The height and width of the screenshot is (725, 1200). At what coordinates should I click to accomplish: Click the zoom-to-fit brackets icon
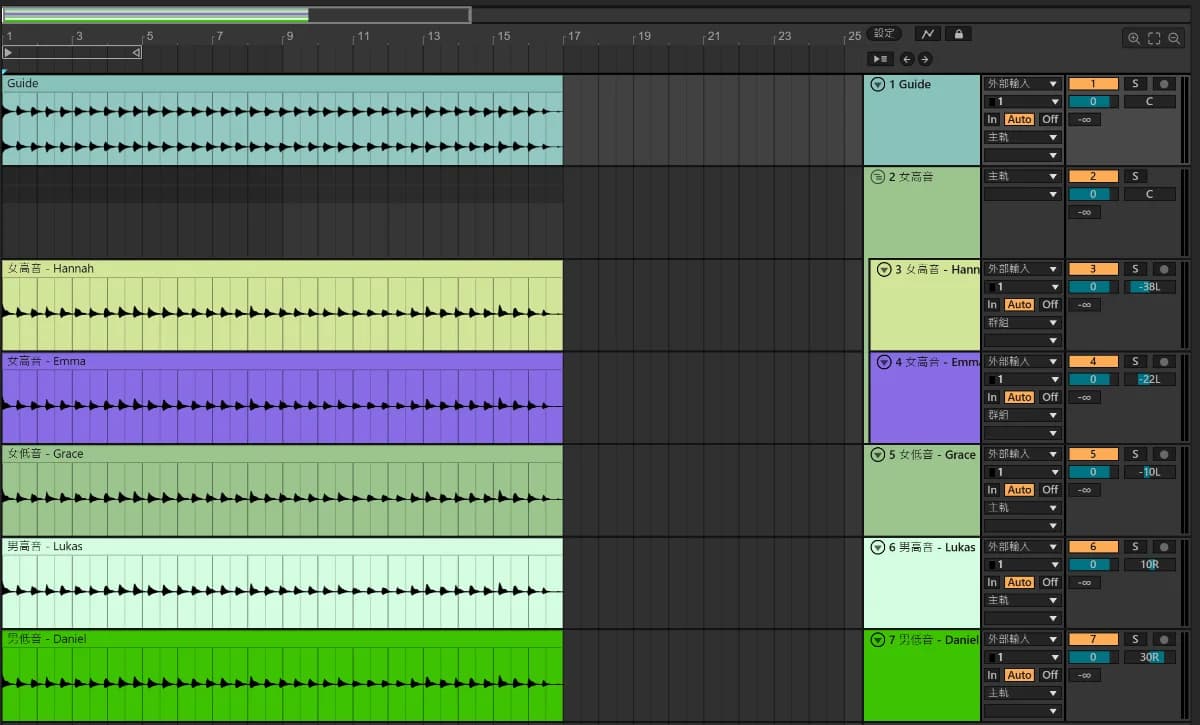pos(1154,38)
